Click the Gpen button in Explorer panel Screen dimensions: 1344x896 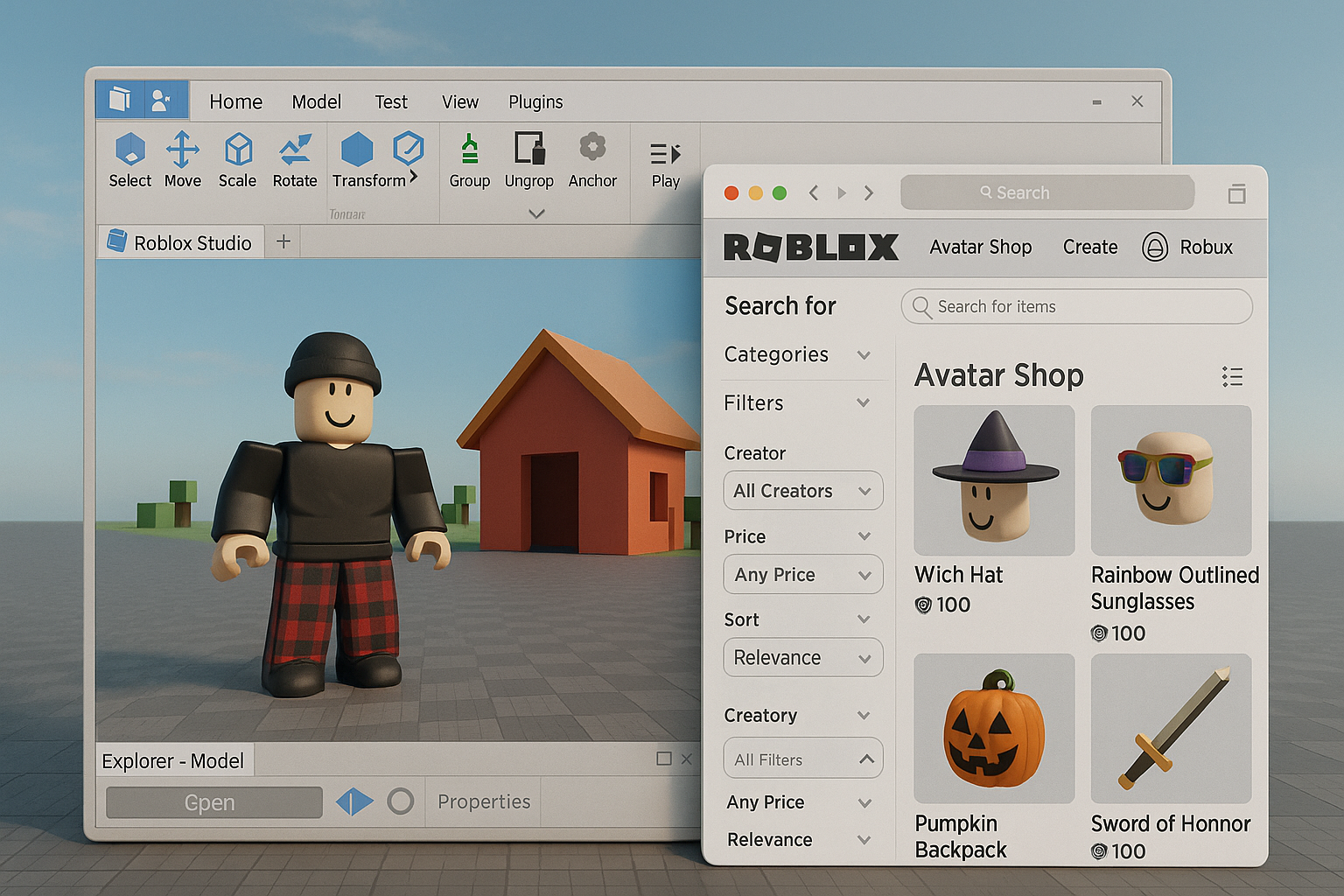tap(214, 802)
